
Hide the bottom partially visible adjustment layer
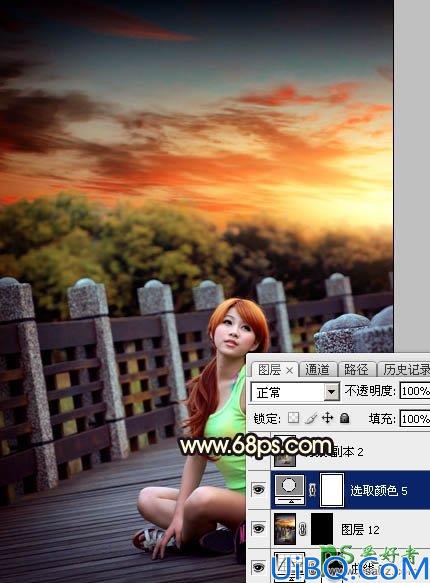click(258, 567)
